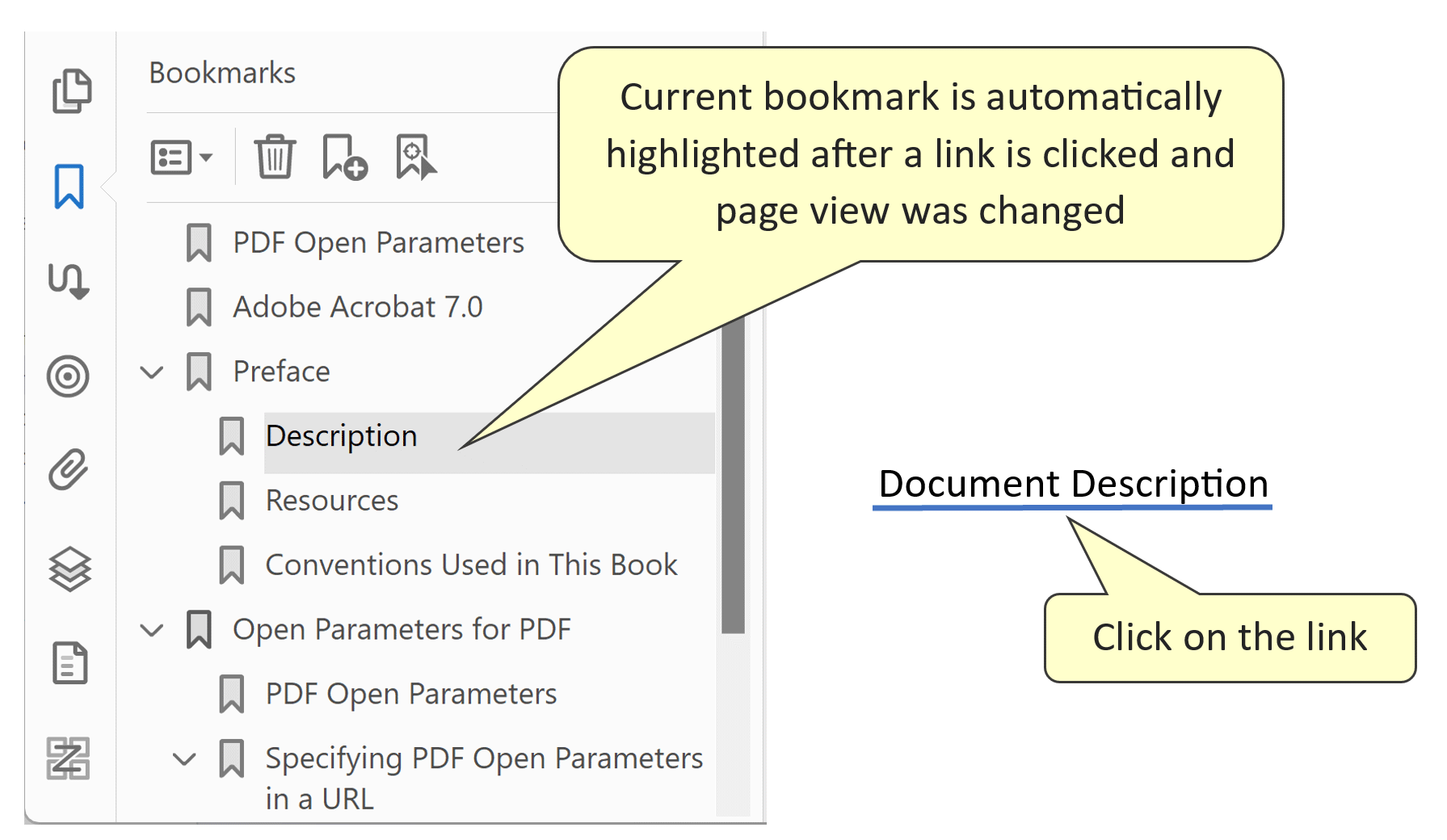Select the Description bookmark
This screenshot has height=840, width=1447.
pyautogui.click(x=341, y=435)
